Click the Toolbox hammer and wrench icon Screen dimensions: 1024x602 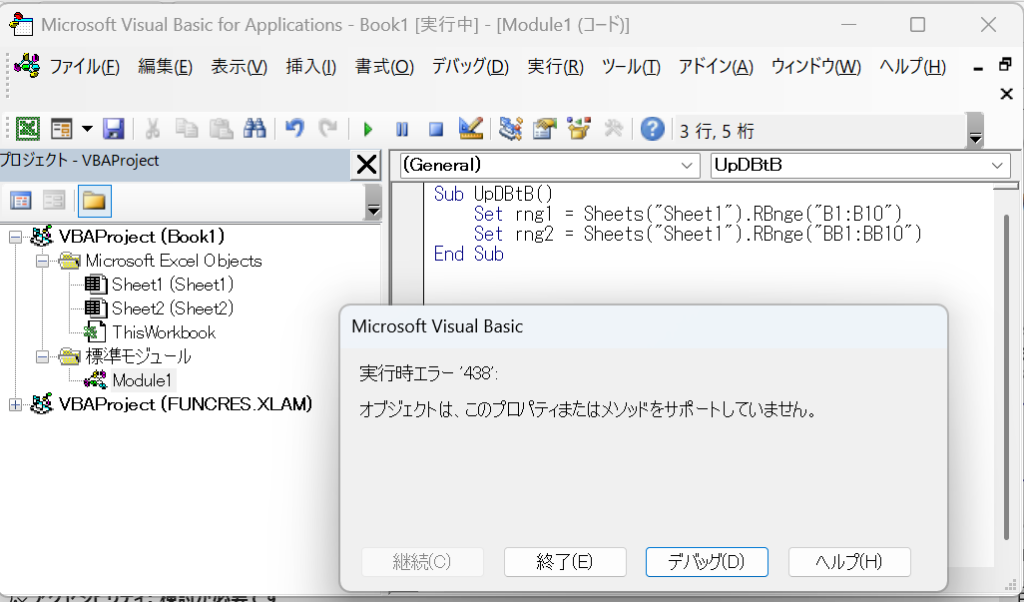pyautogui.click(x=613, y=129)
